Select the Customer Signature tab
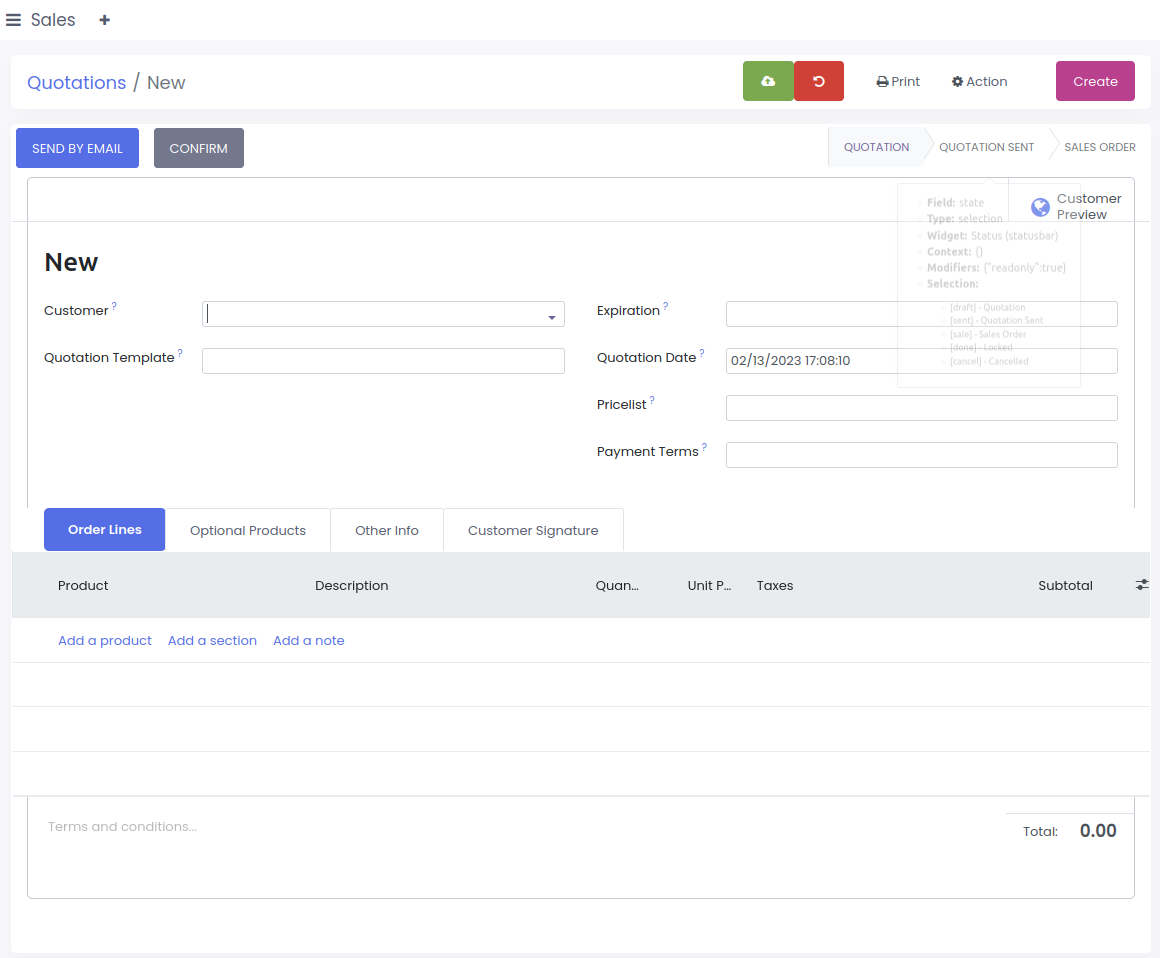1160x958 pixels. [x=533, y=530]
